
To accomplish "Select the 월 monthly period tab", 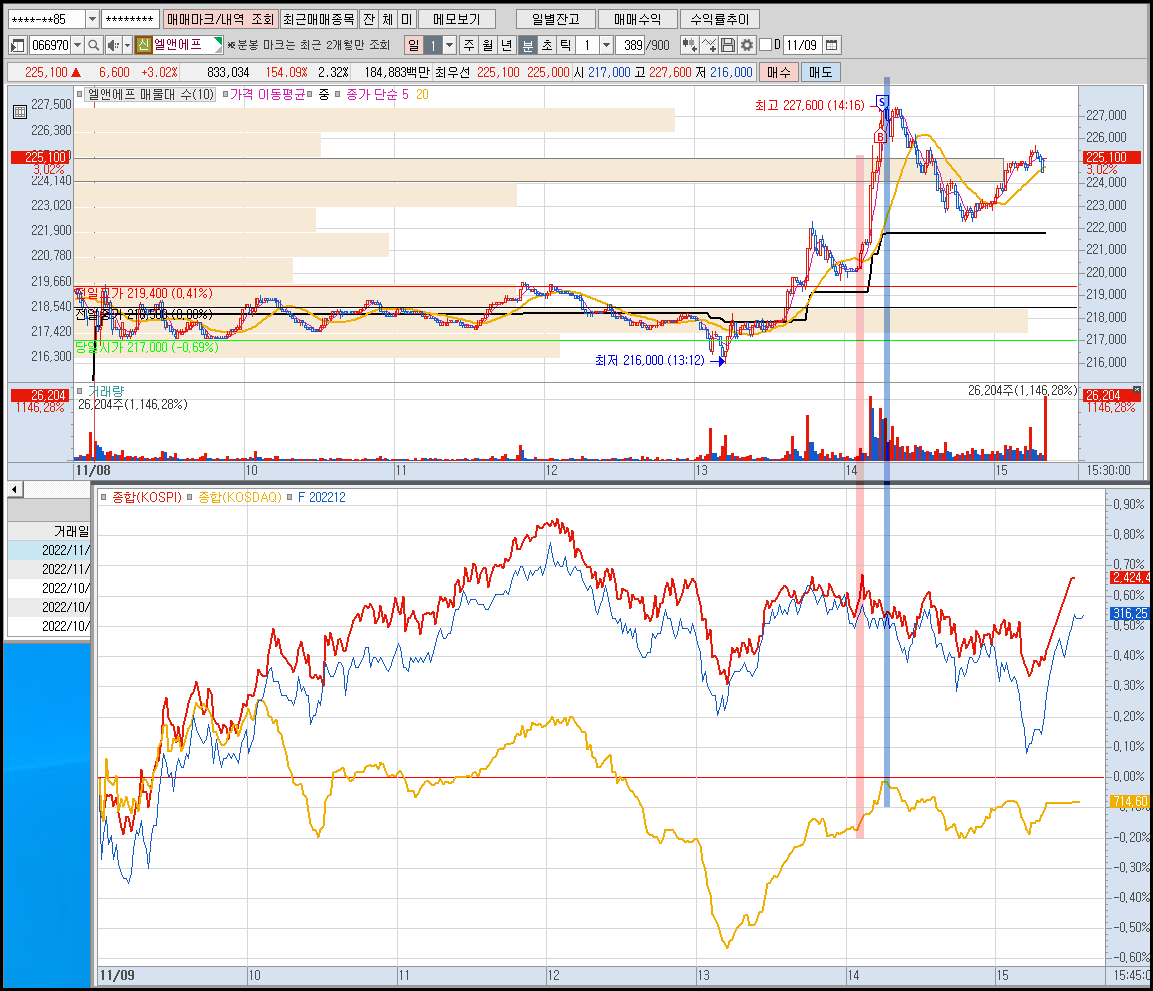I will (488, 46).
